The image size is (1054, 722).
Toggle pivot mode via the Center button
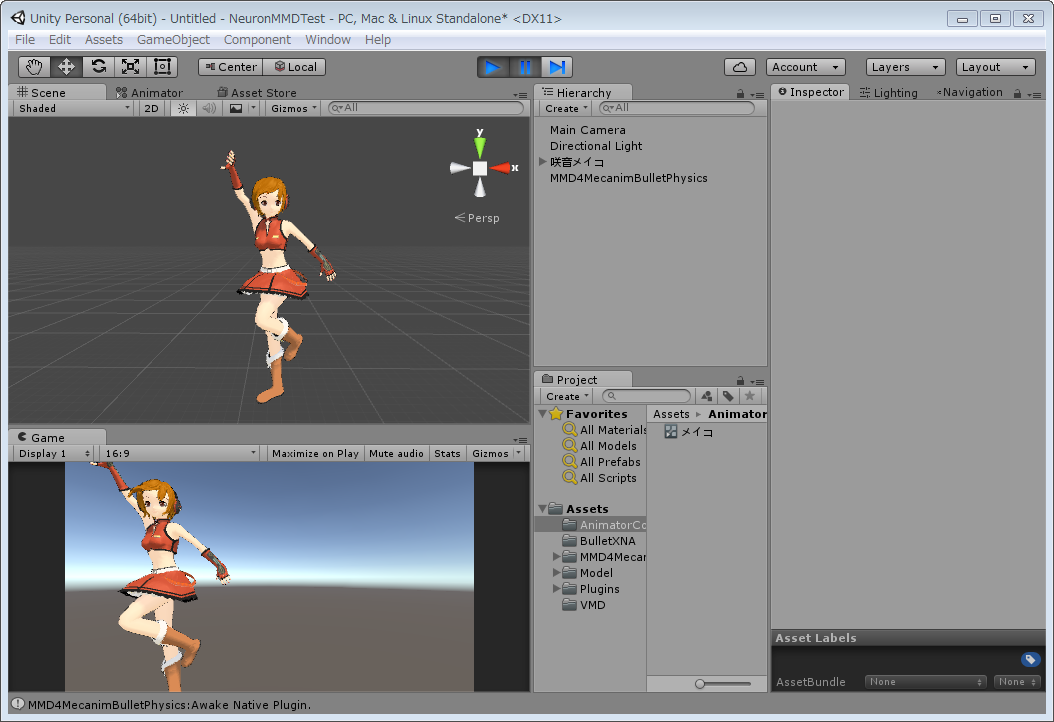(x=229, y=66)
